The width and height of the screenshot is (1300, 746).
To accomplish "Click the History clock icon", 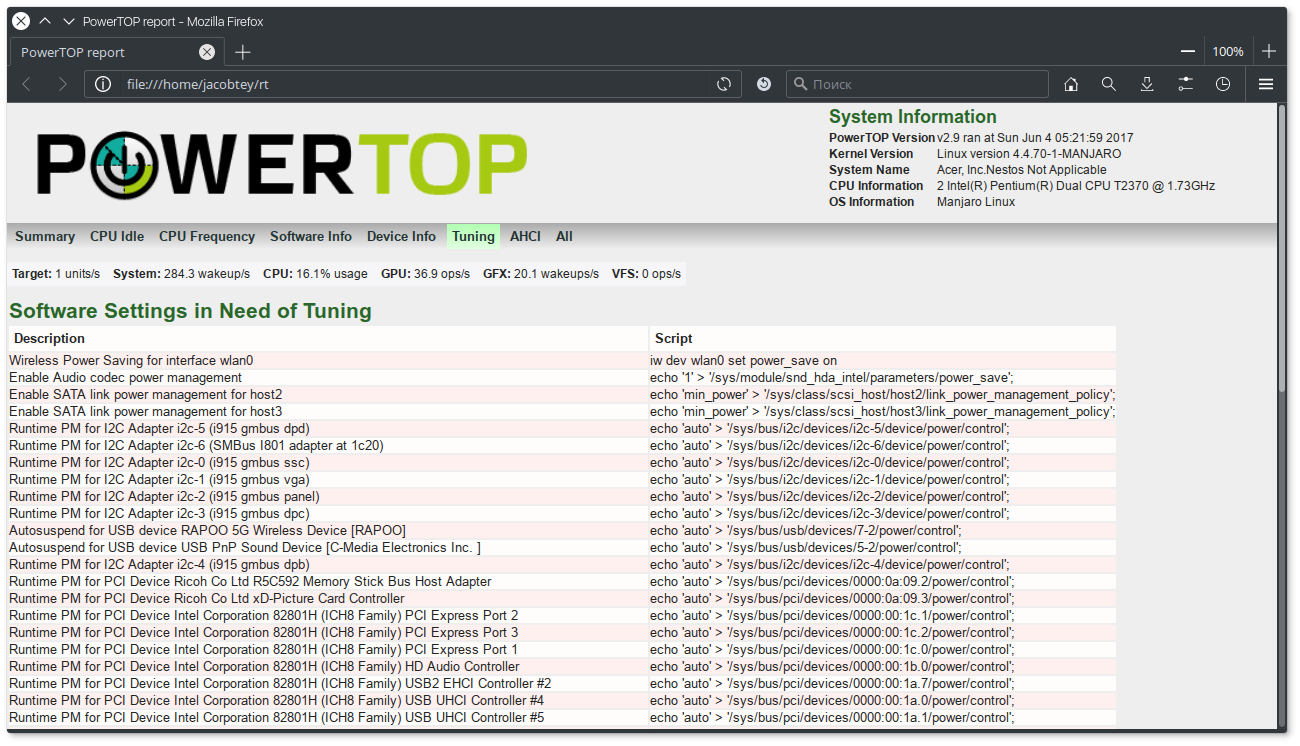I will click(x=1223, y=84).
